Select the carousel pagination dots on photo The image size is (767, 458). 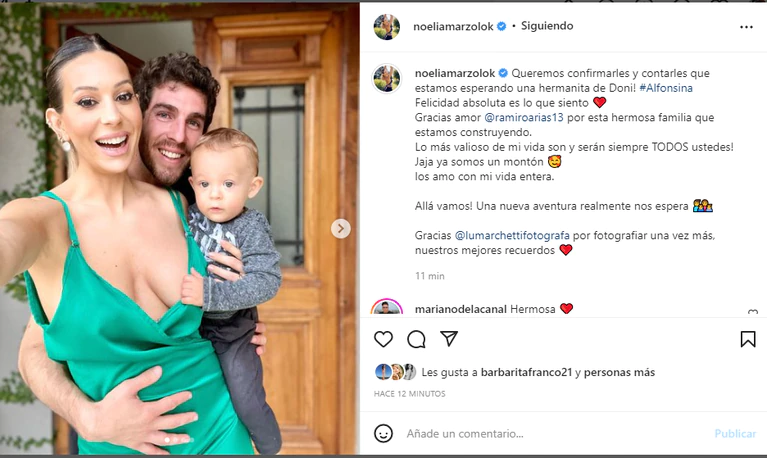point(180,440)
